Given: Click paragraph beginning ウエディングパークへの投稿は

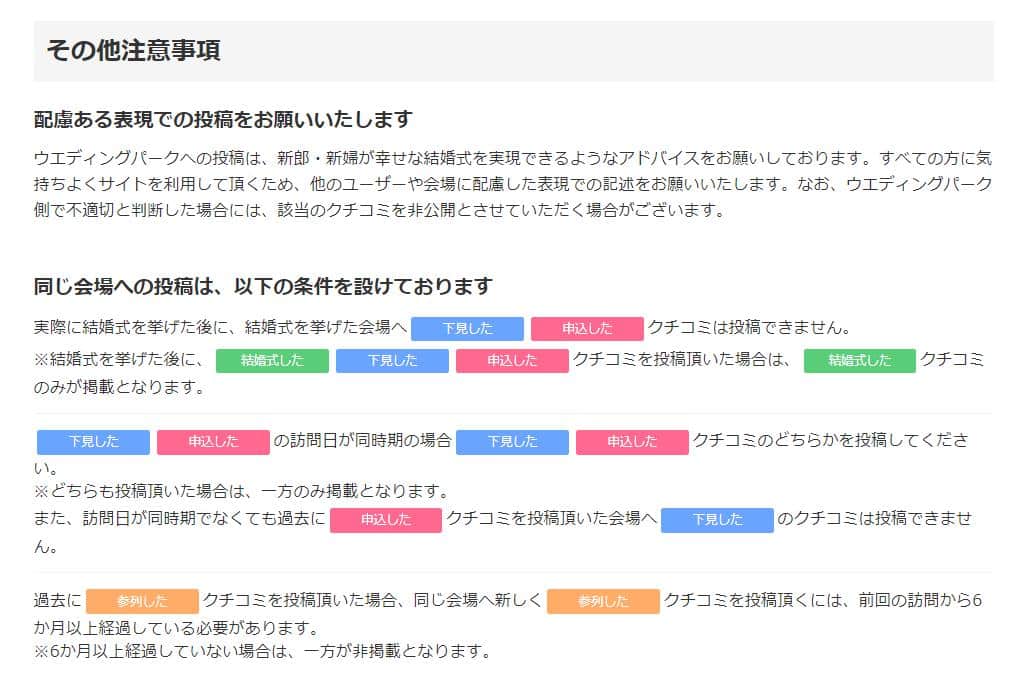Looking at the screenshot, I should [x=513, y=184].
